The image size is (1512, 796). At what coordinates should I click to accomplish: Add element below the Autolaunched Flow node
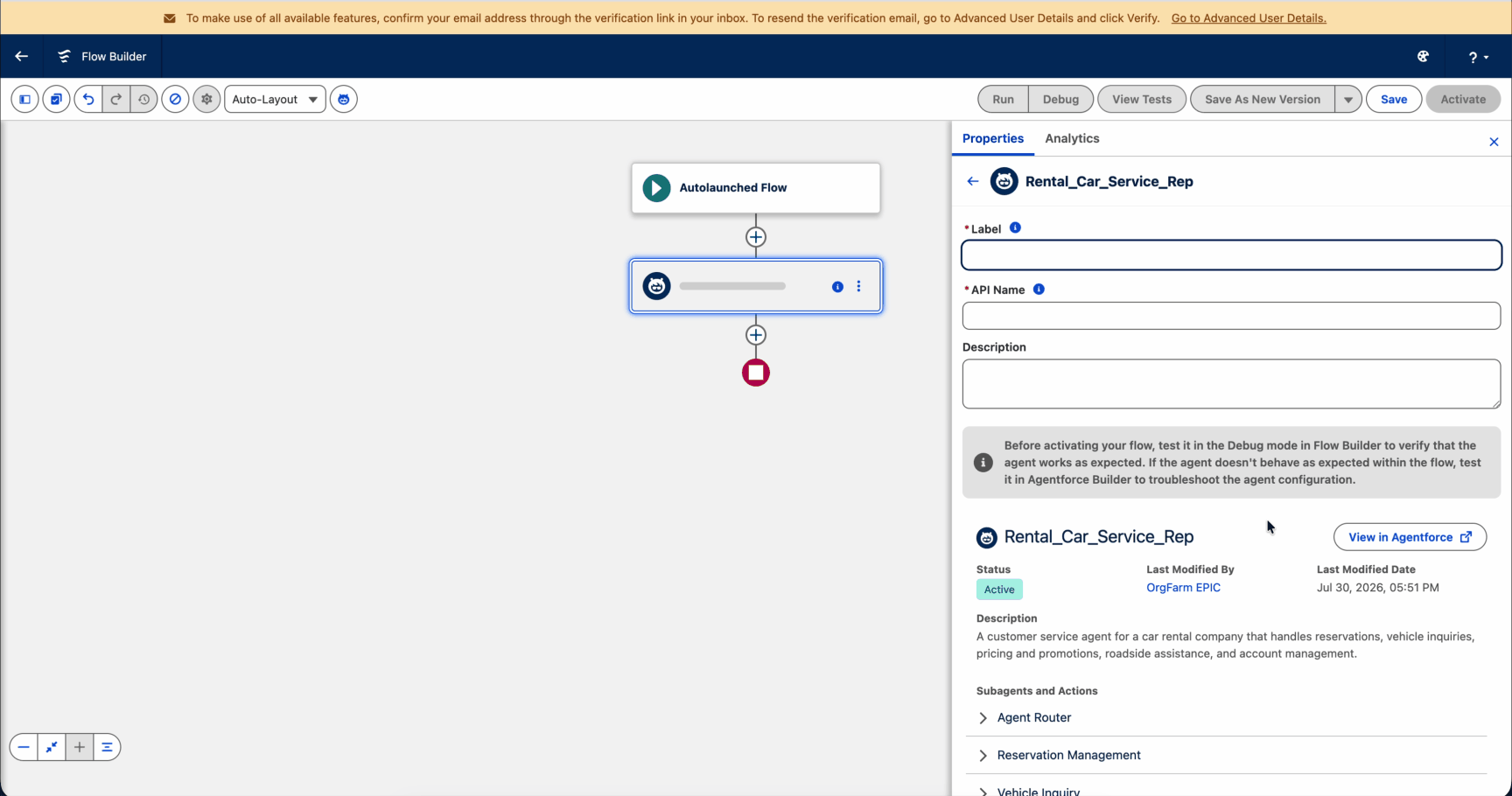coord(756,237)
